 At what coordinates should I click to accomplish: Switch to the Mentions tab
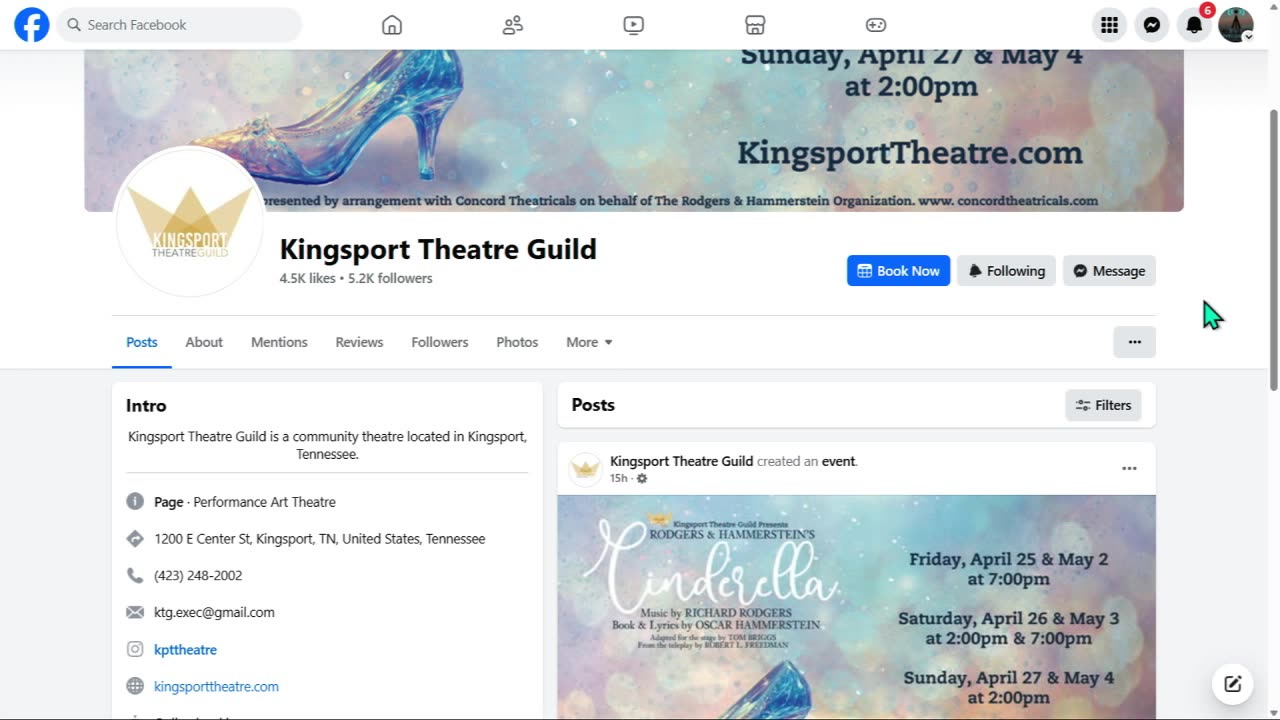click(279, 342)
